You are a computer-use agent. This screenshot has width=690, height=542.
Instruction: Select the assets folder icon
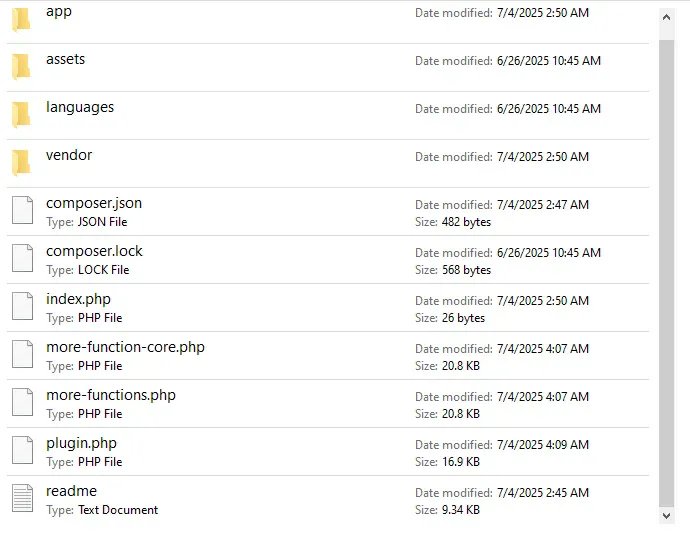click(21, 67)
